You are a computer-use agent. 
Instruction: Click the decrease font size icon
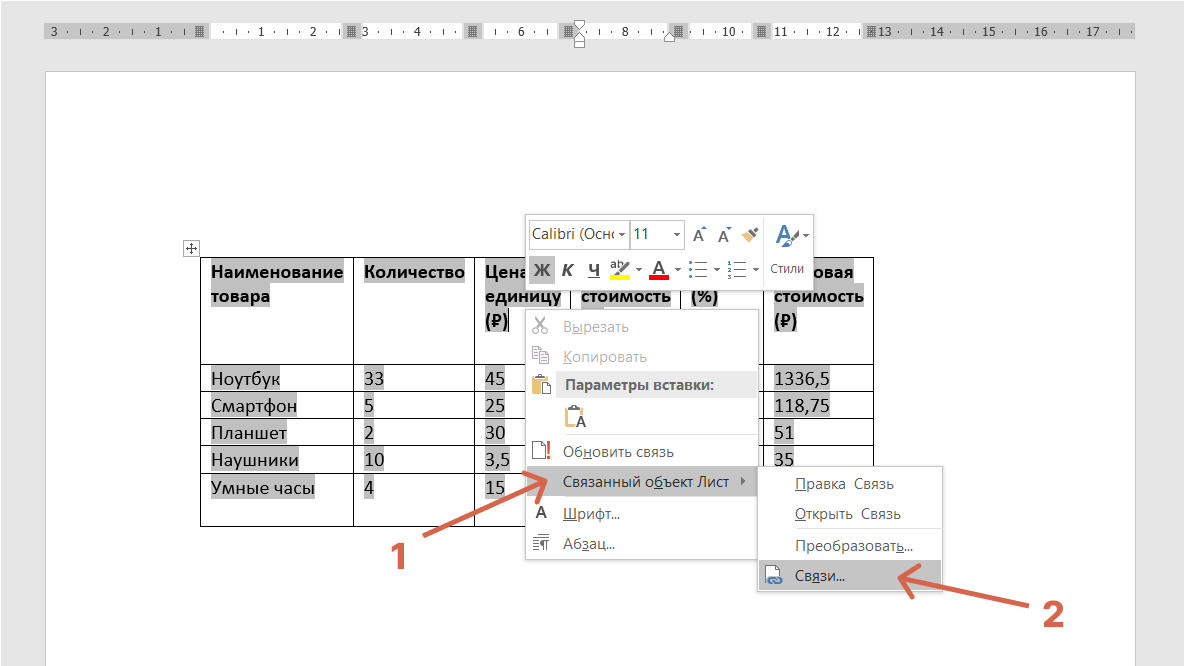[724, 235]
